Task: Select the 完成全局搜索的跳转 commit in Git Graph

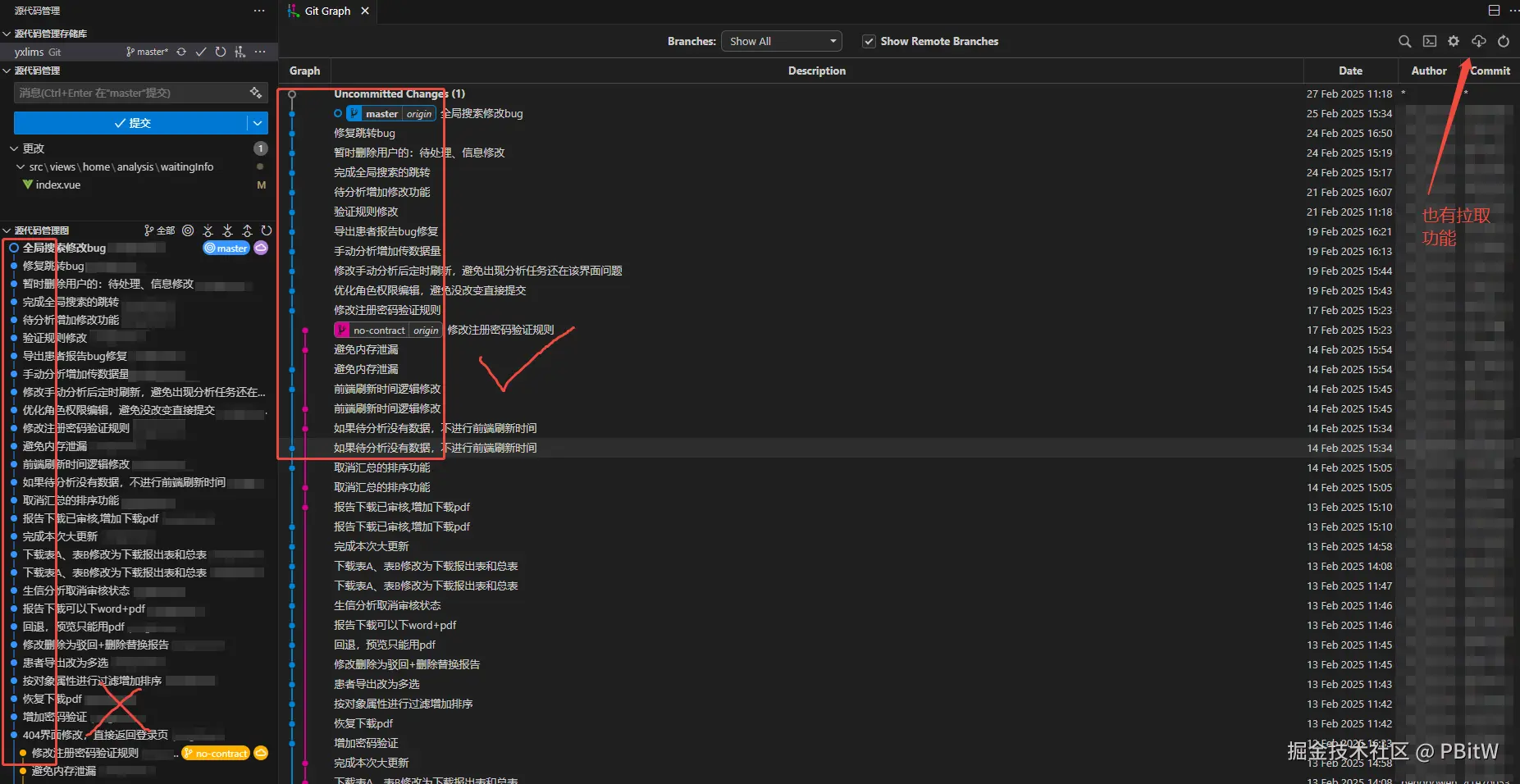Action: (x=381, y=172)
